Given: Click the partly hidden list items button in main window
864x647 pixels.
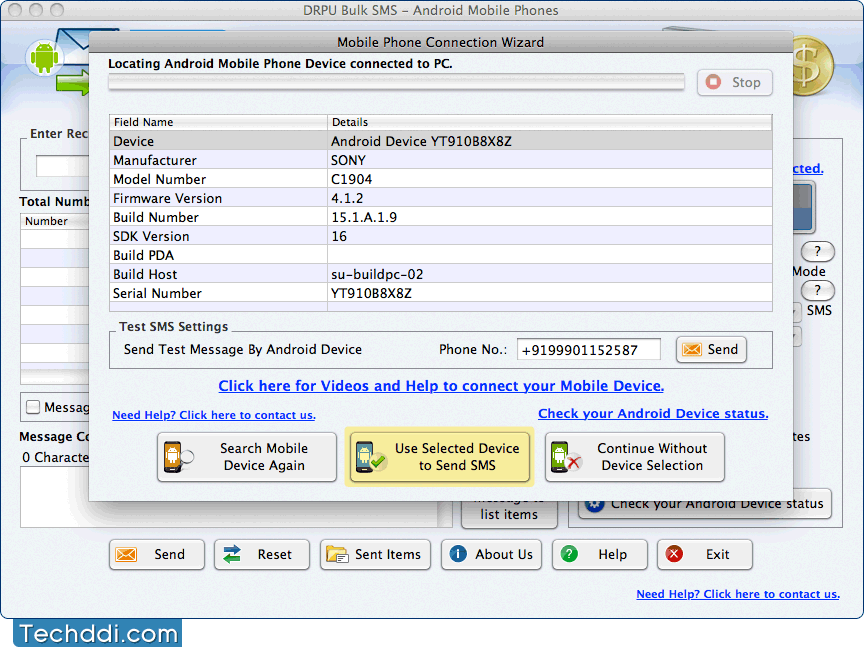Looking at the screenshot, I should 509,514.
